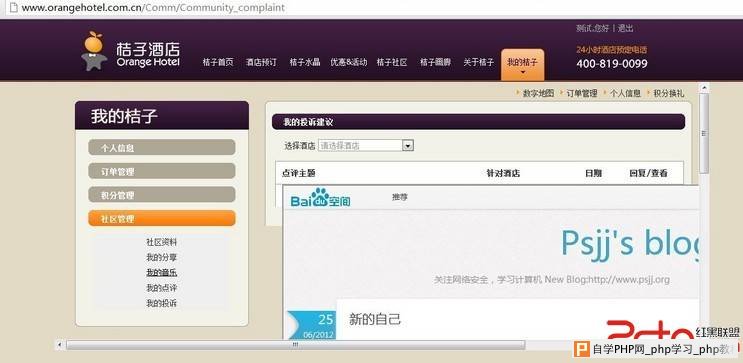Click the horizontal scrollbar thumb

tap(295, 345)
